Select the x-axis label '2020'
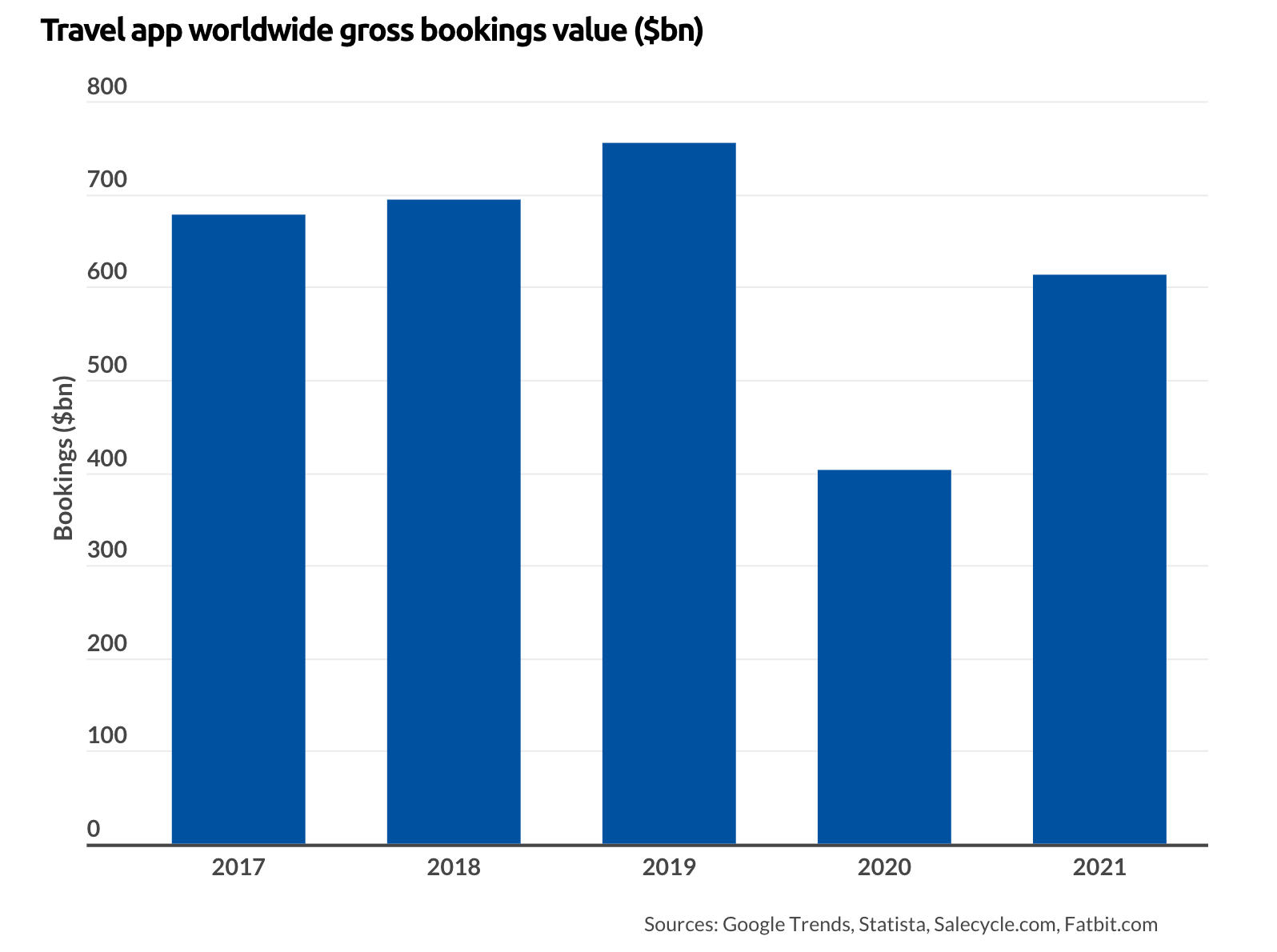This screenshot has height=952, width=1277. click(884, 867)
